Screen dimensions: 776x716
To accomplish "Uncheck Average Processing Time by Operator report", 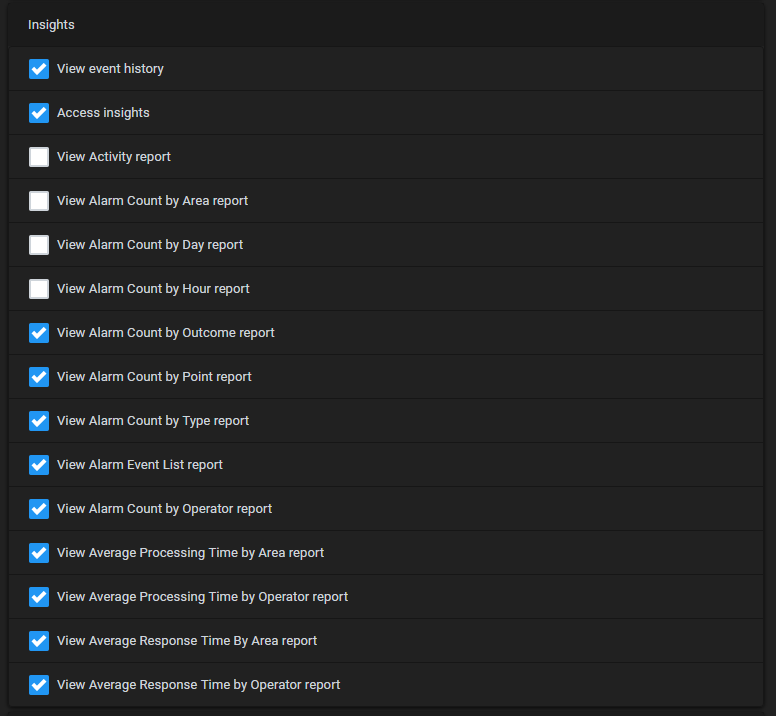I will (39, 597).
